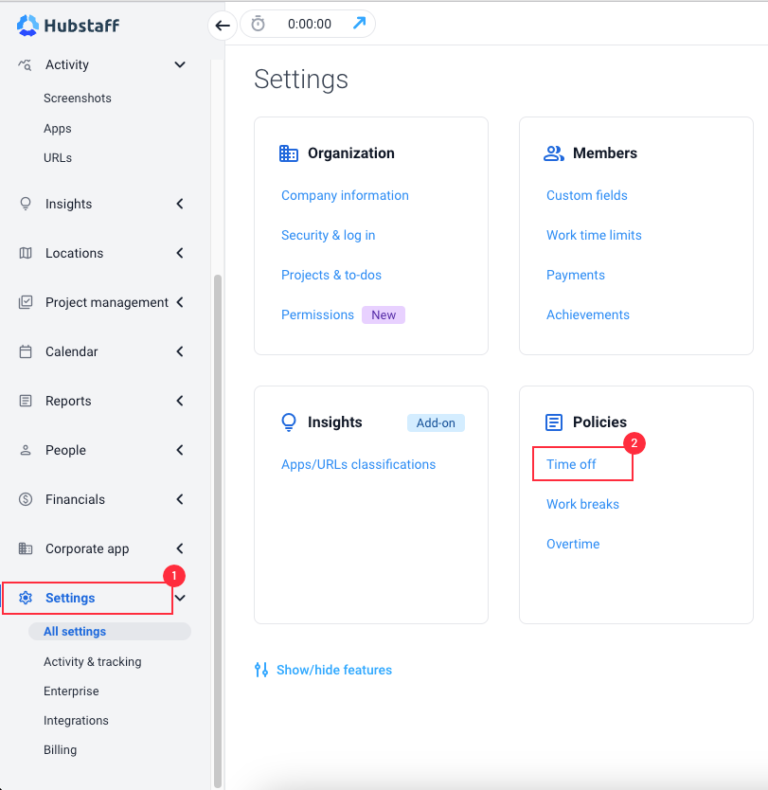Click the sidebar vertical scrollbar
Viewport: 768px width, 790px height.
(218, 520)
